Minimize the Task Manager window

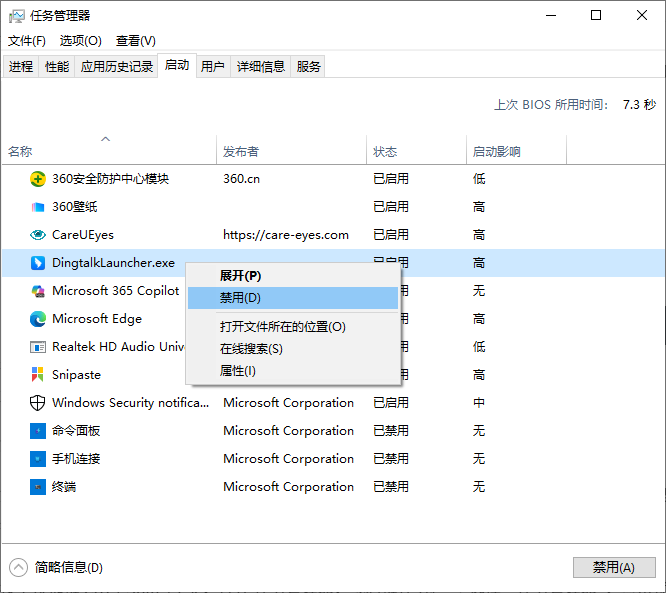click(551, 15)
